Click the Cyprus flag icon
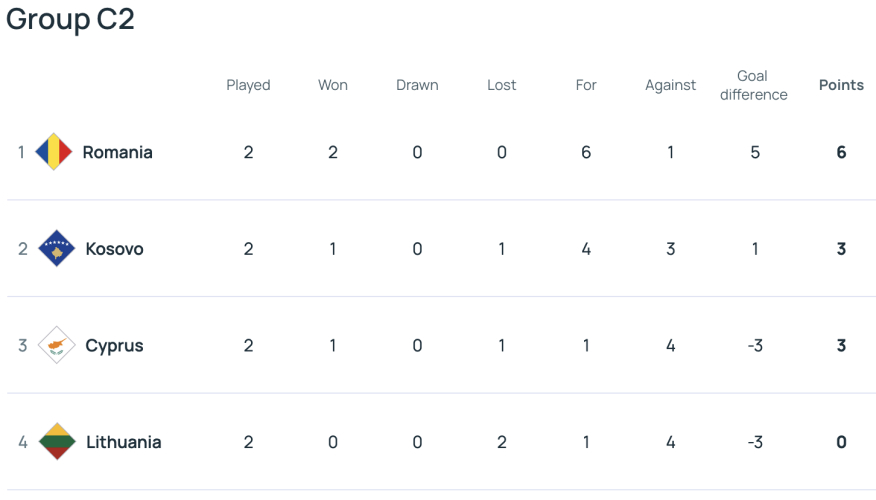 (56, 346)
